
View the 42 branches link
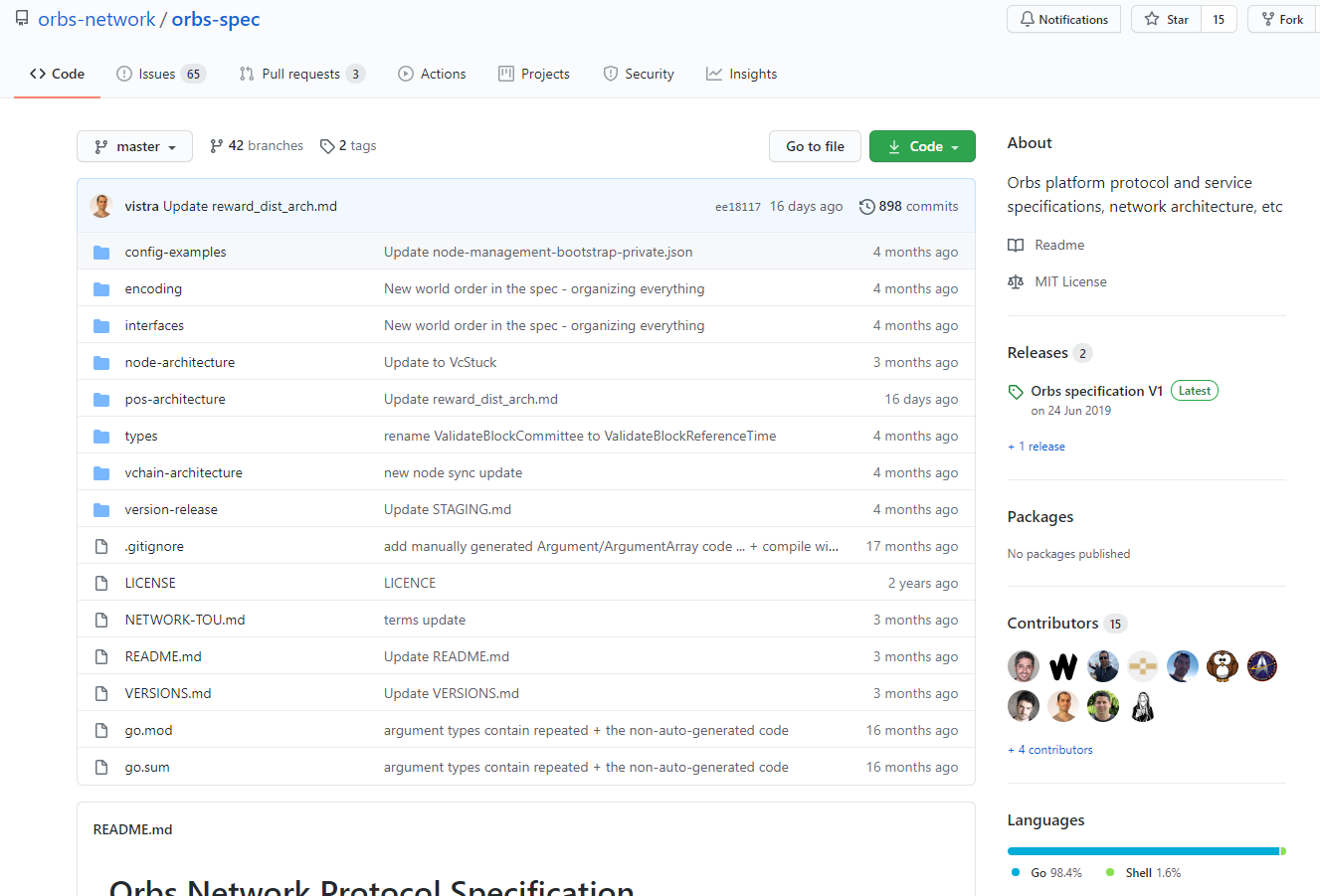click(x=257, y=146)
